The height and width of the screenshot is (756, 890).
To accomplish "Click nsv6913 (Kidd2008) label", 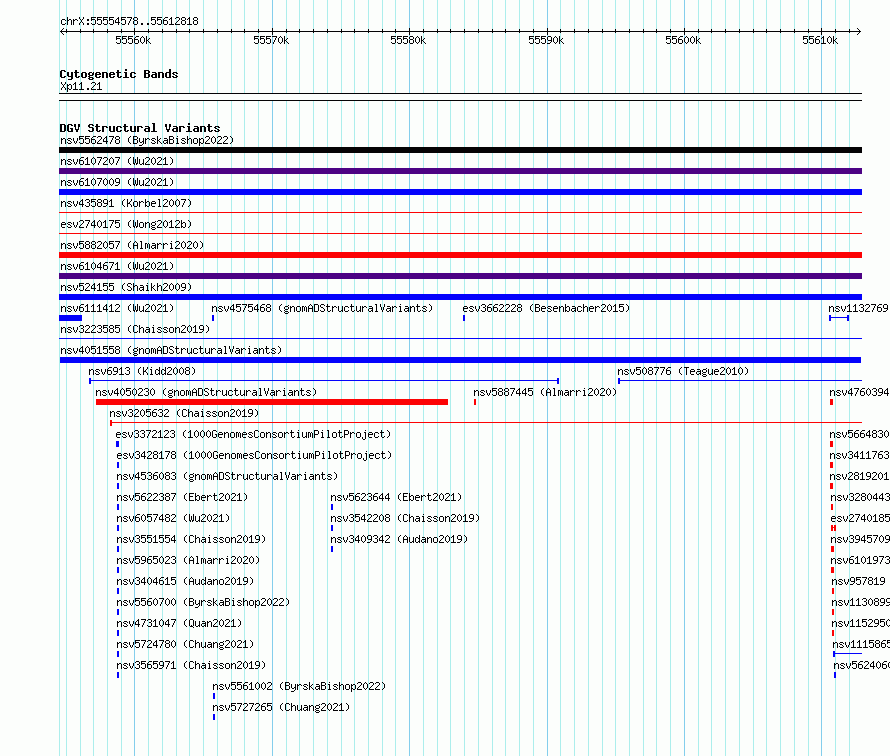I will (142, 371).
